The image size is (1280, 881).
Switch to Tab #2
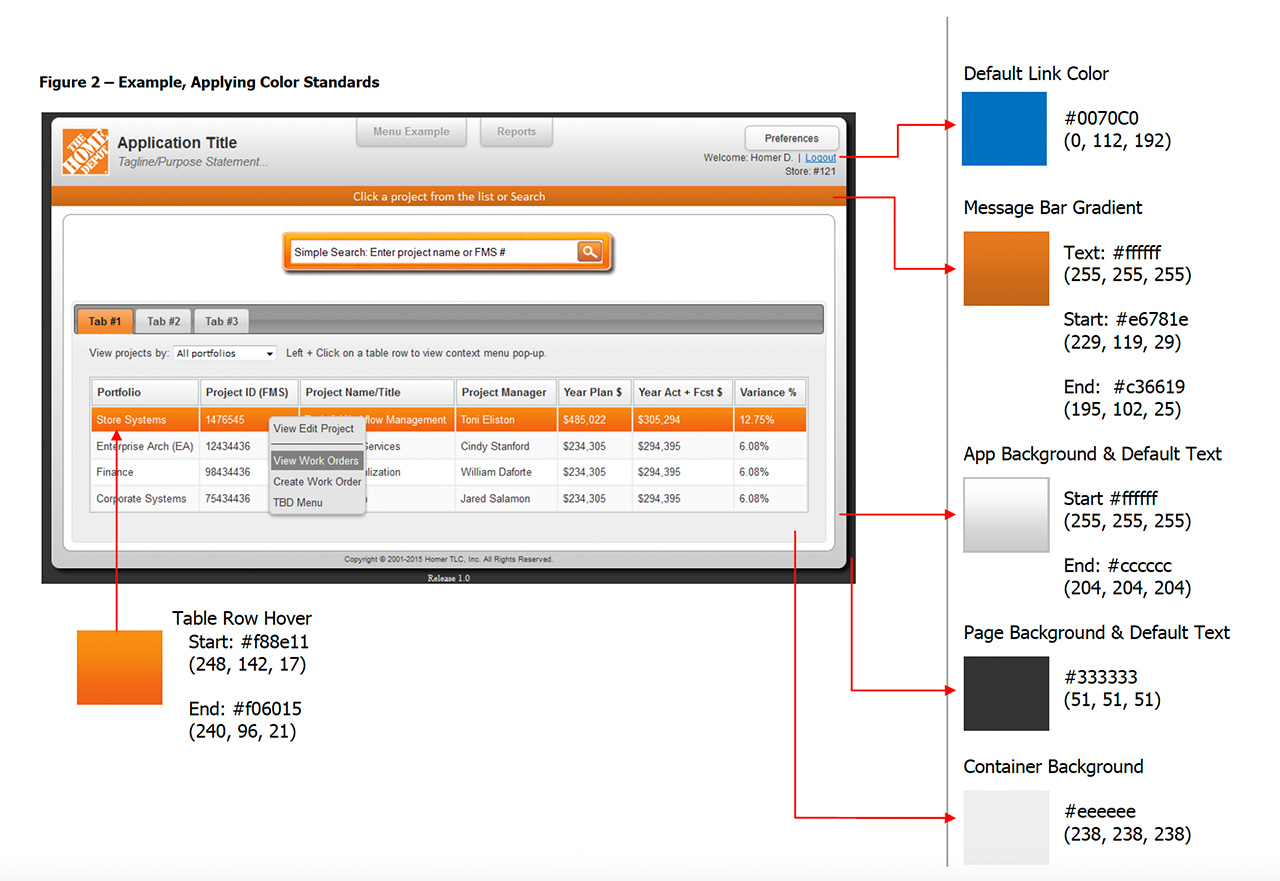click(x=163, y=321)
